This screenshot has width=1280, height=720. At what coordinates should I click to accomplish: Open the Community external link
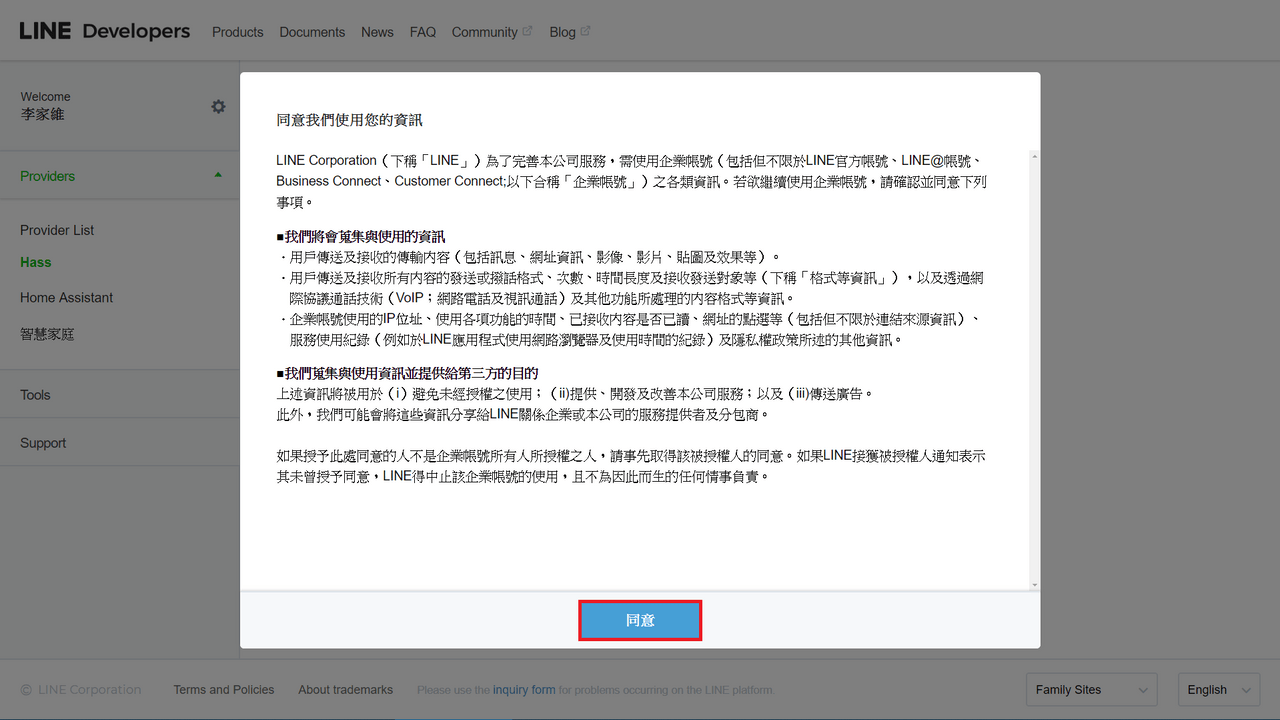coord(492,32)
